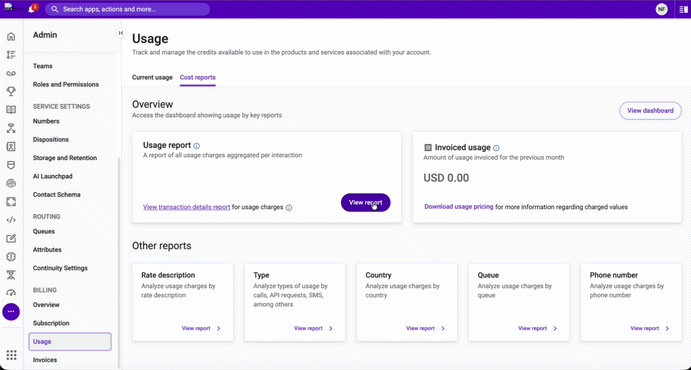View report for Type
The width and height of the screenshot is (691, 370).
click(x=313, y=329)
